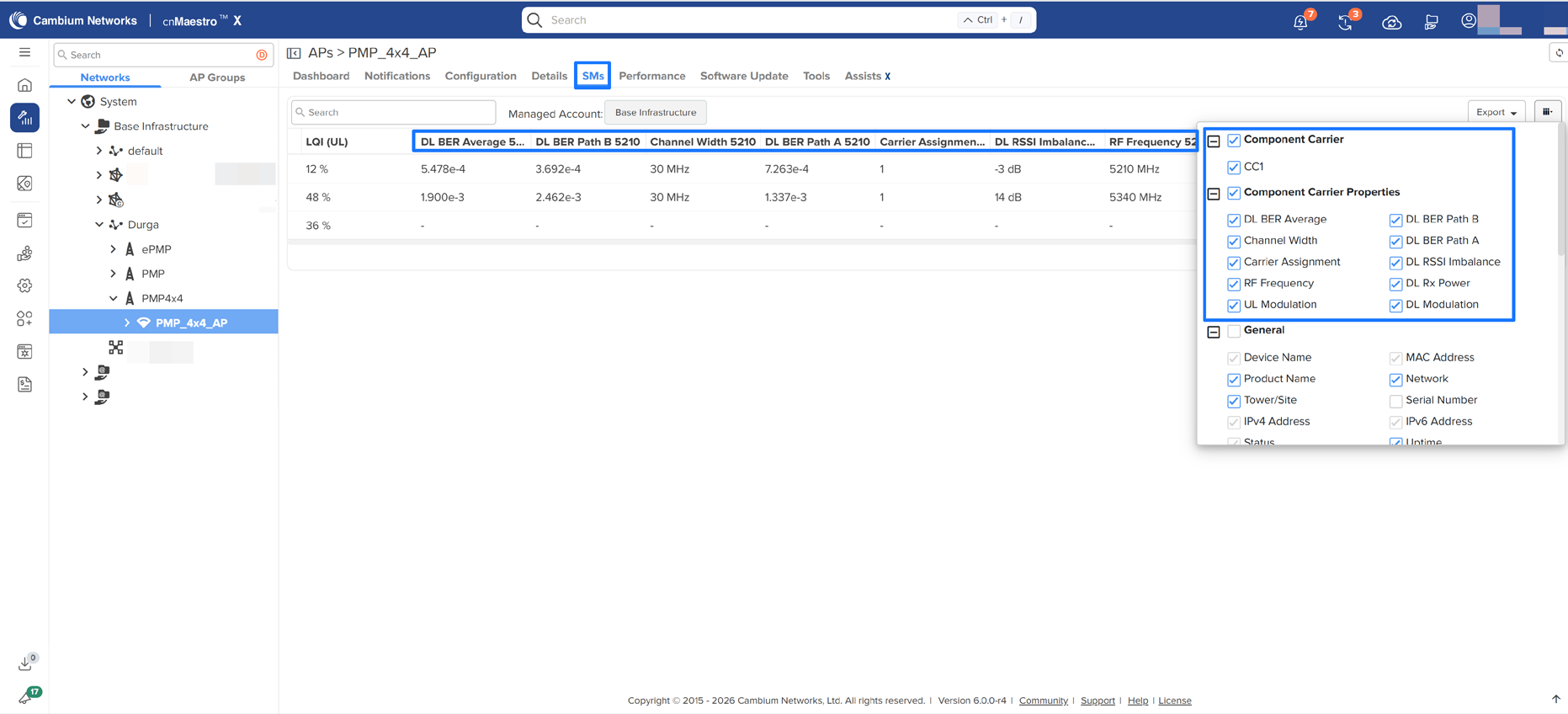This screenshot has height=714, width=1568.
Task: Collapse the General column group
Action: pos(1214,332)
